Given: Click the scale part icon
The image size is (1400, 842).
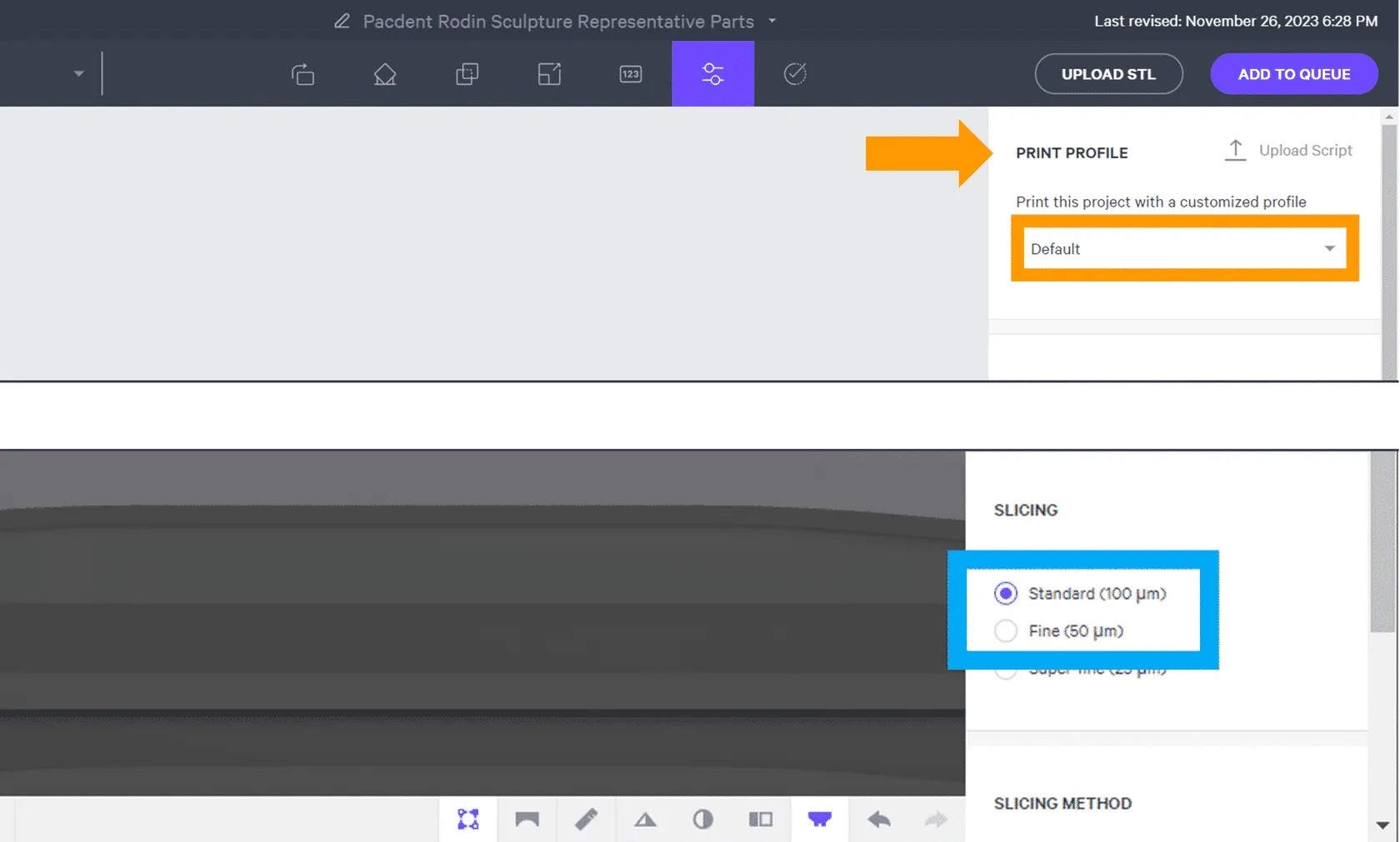Looking at the screenshot, I should (x=549, y=74).
